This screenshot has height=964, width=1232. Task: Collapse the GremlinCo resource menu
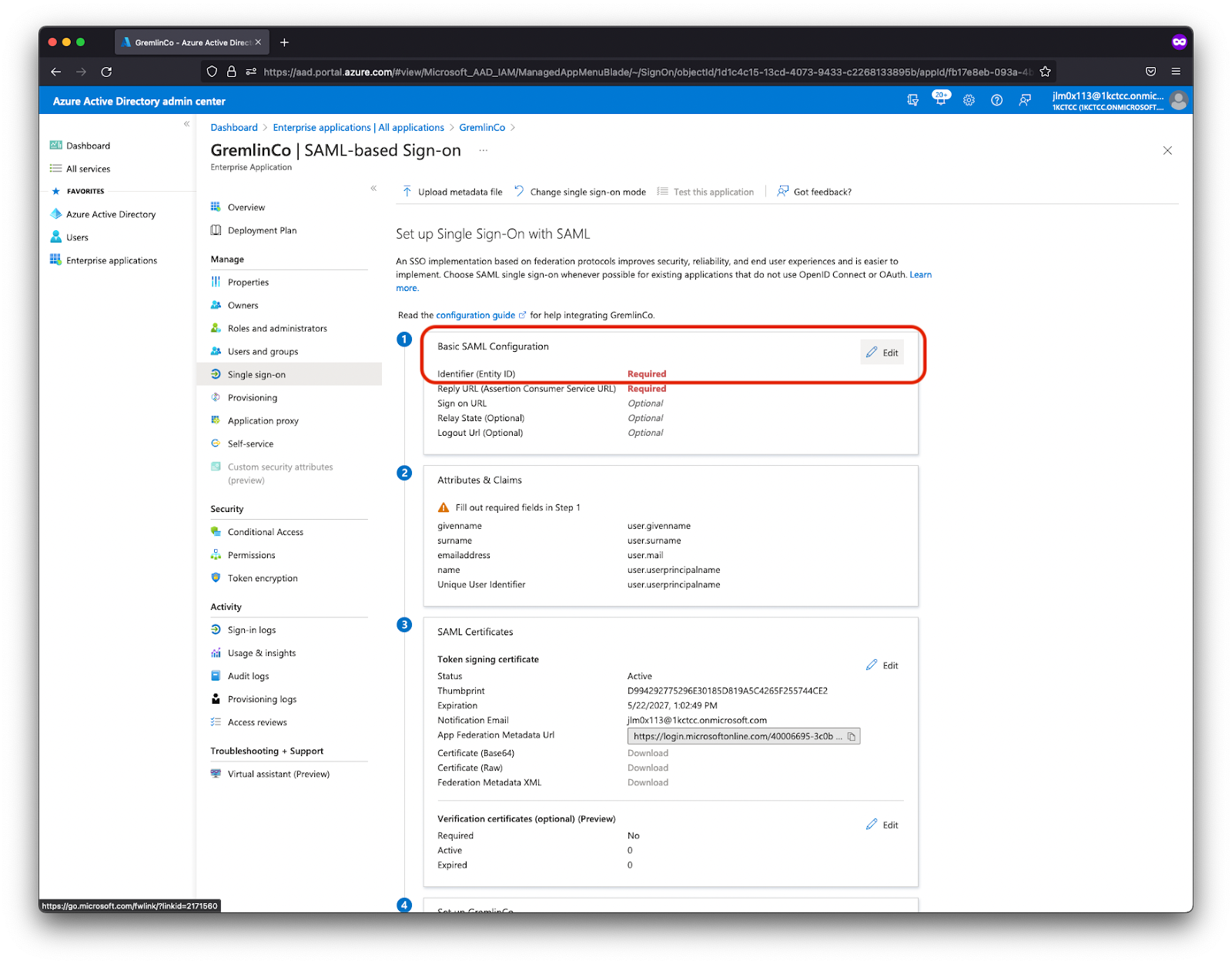click(x=373, y=188)
